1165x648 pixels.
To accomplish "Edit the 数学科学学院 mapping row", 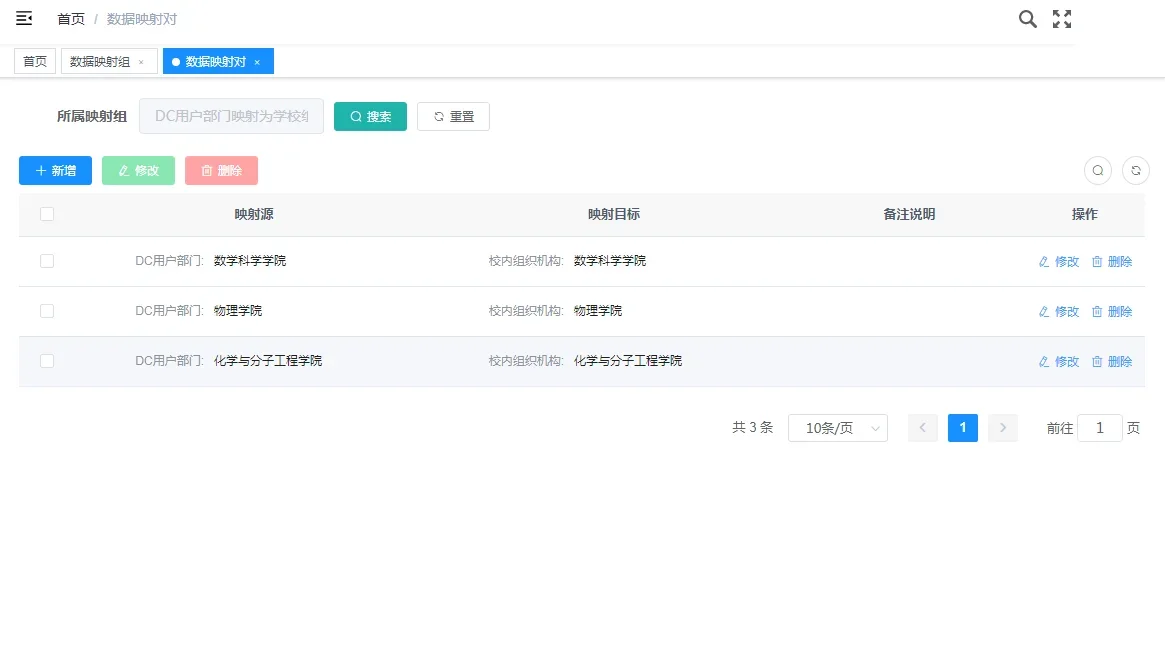I will point(1059,262).
